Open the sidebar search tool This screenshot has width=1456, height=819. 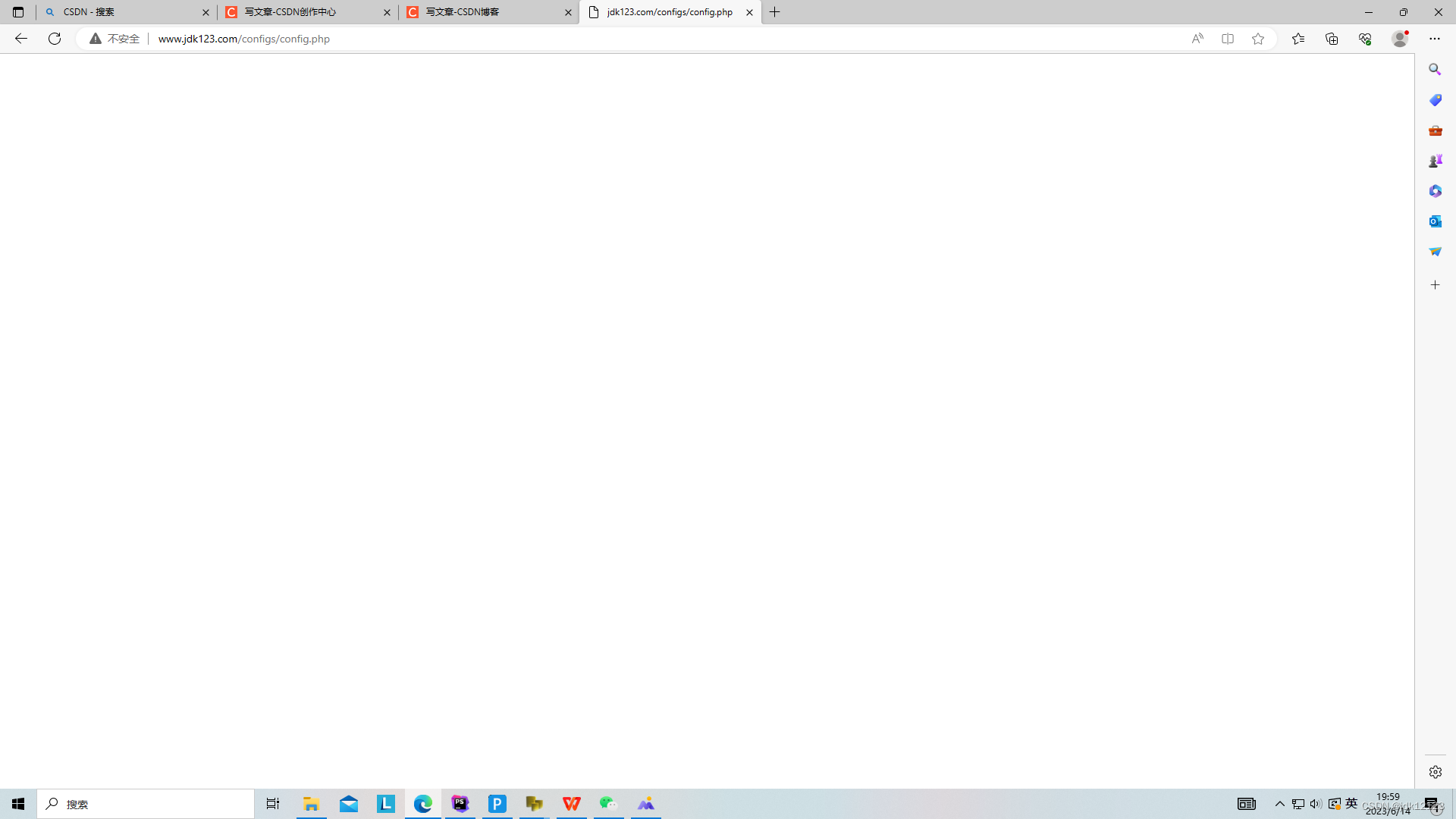click(x=1435, y=70)
